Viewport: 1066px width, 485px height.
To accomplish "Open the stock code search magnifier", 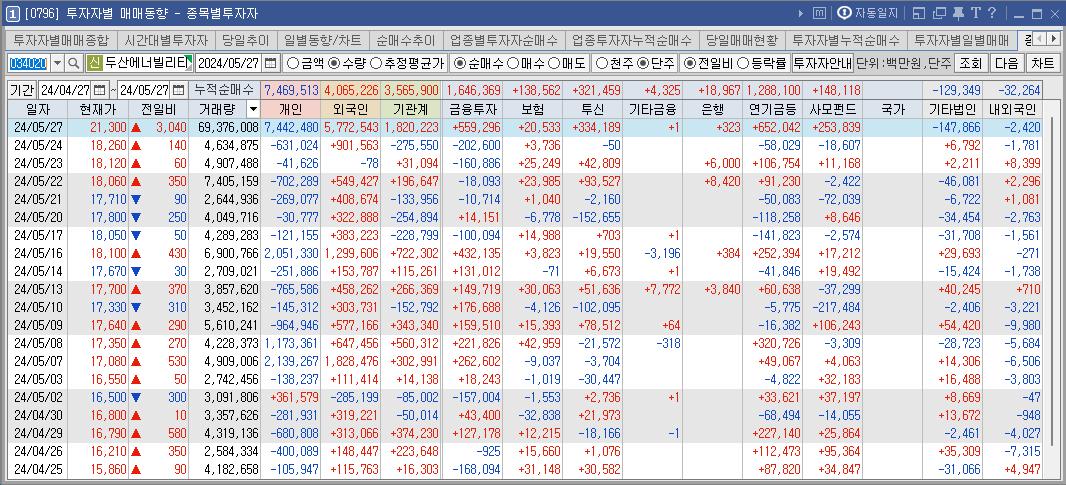I will [73, 63].
